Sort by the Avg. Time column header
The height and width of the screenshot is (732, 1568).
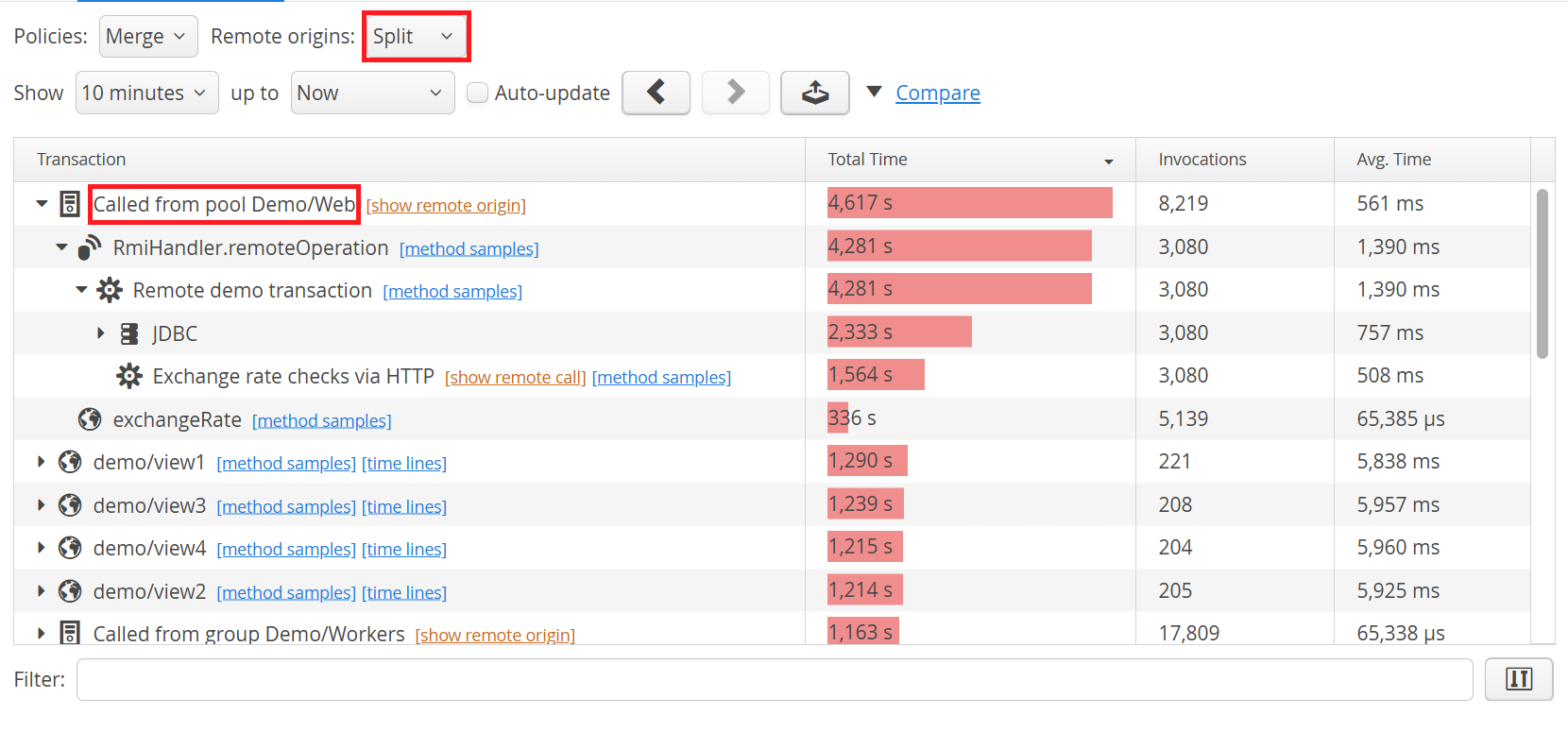[x=1393, y=160]
